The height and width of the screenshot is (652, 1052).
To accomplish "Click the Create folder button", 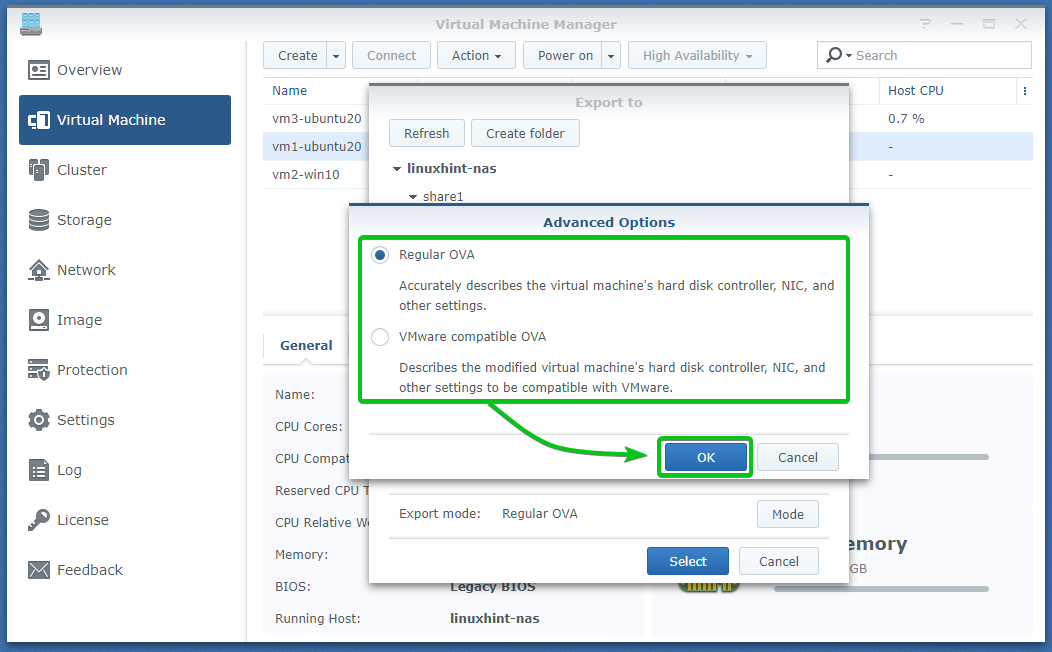I will (525, 133).
